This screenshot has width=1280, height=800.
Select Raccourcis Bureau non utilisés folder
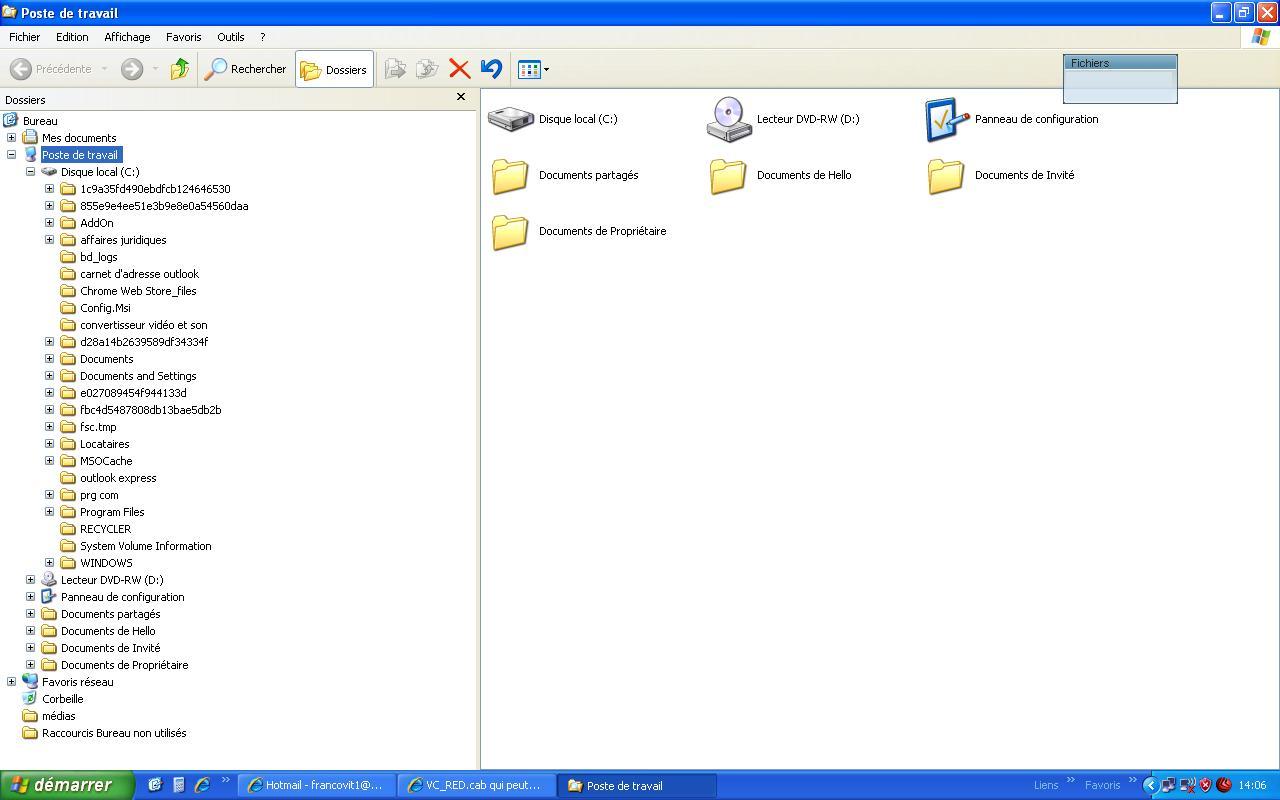(114, 733)
